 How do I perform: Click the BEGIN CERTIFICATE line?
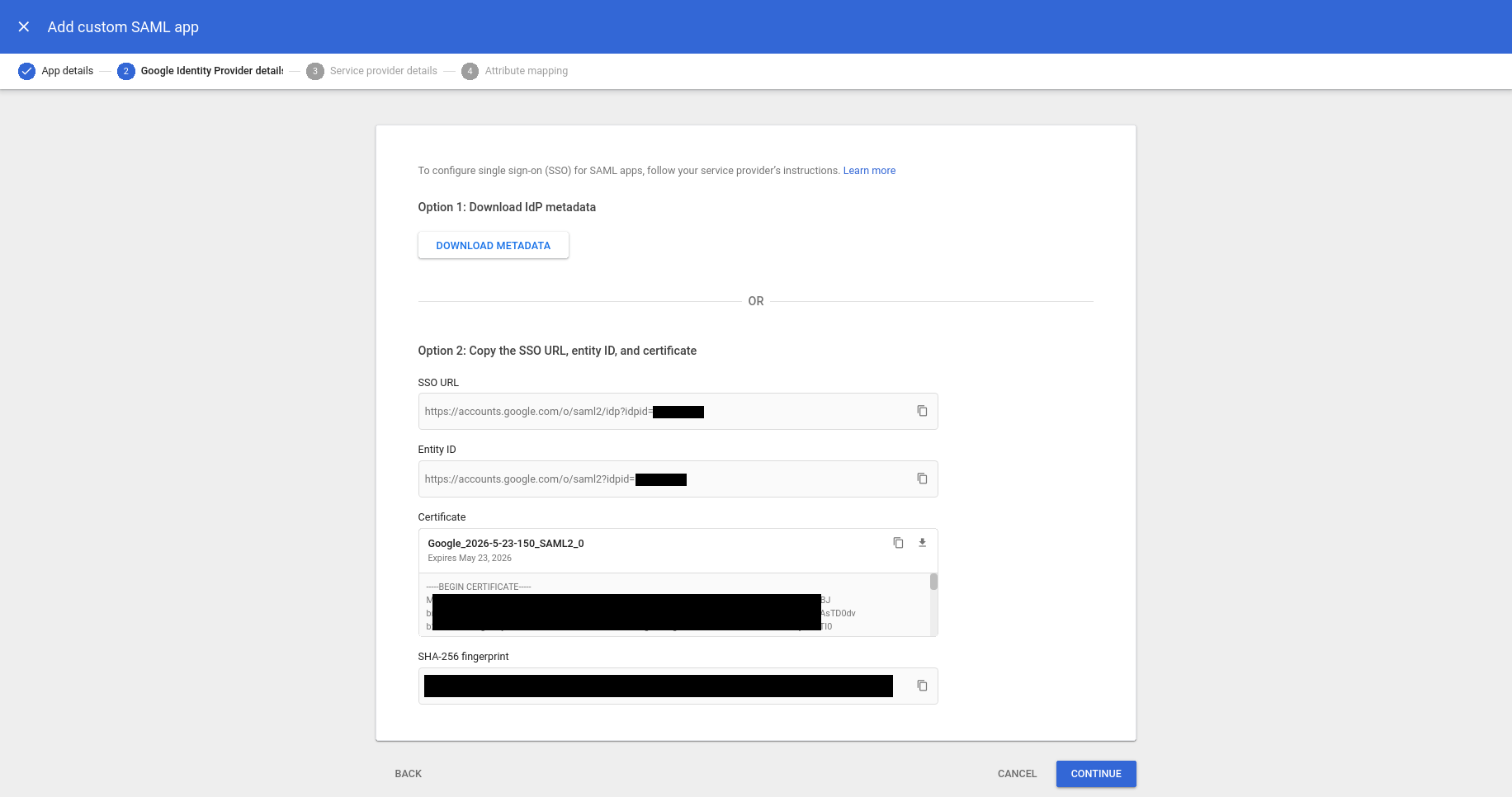[x=479, y=587]
